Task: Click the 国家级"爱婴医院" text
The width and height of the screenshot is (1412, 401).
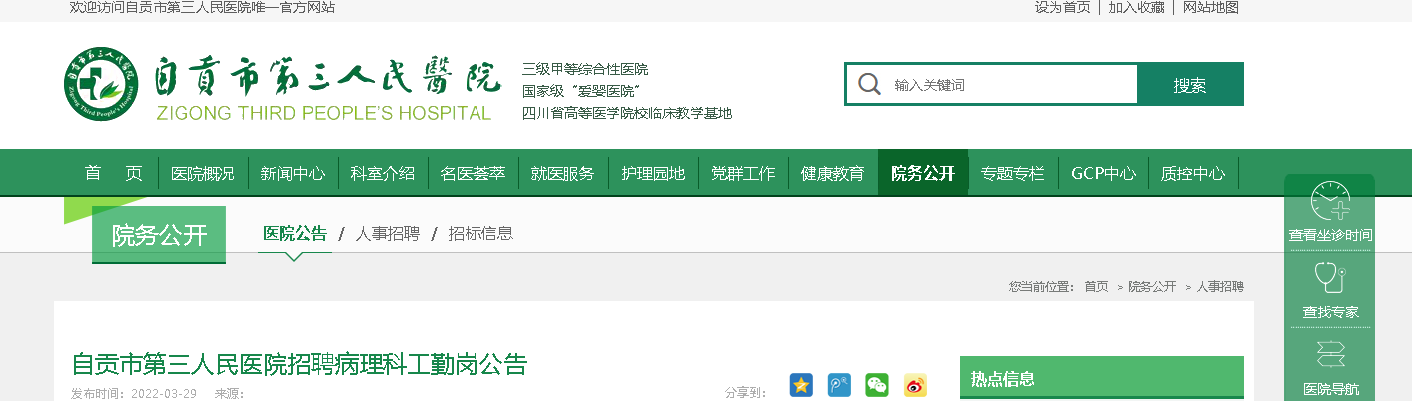Action: 581,91
